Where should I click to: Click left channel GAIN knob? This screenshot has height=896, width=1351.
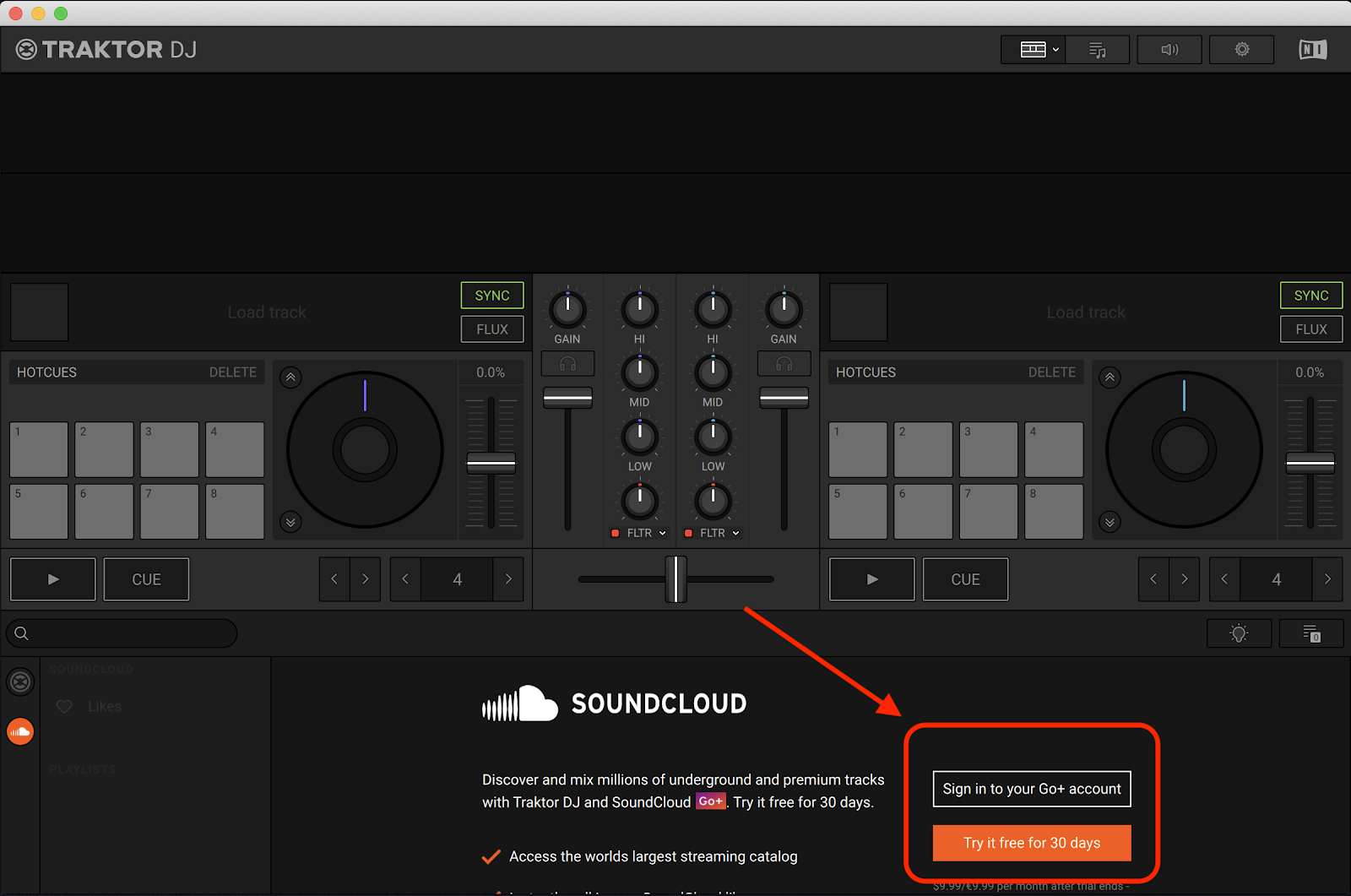(x=567, y=310)
